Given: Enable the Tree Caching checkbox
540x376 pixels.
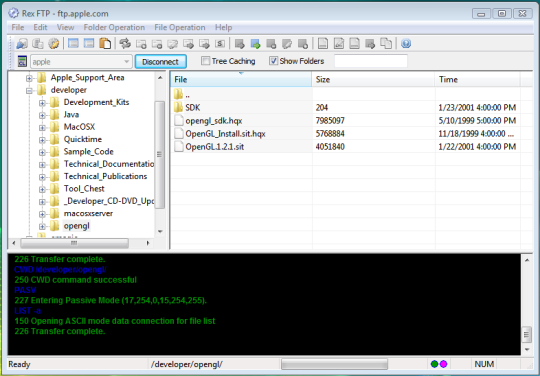Looking at the screenshot, I should point(205,61).
